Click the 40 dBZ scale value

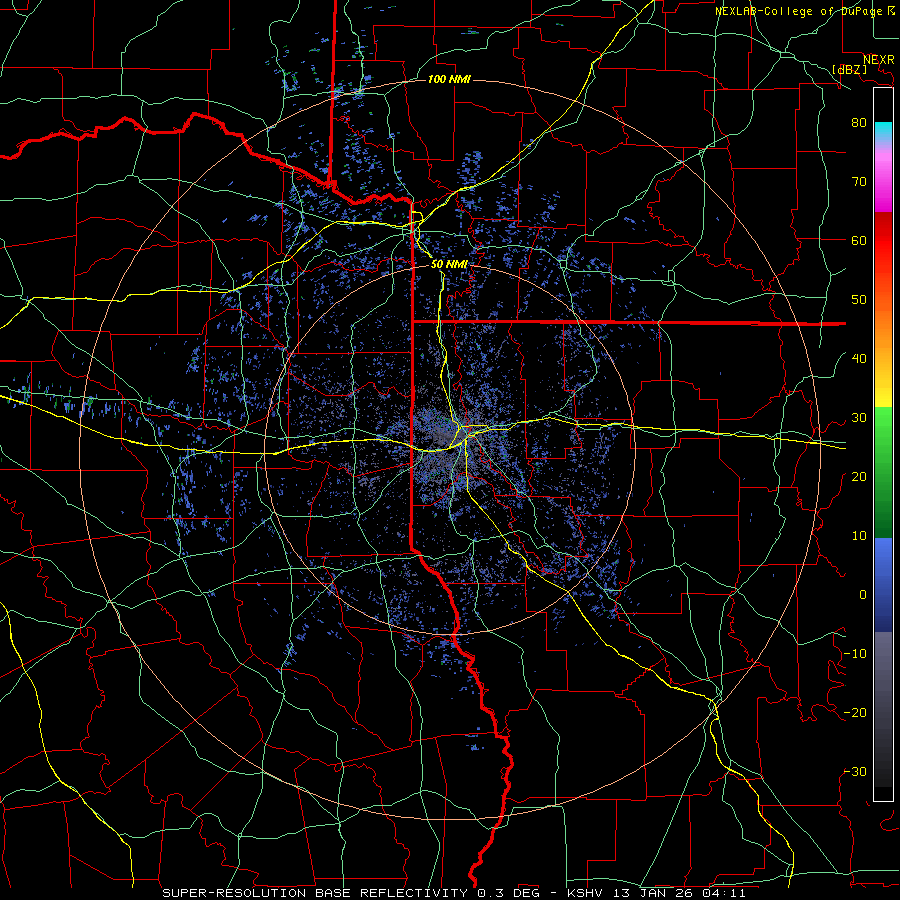(x=859, y=358)
